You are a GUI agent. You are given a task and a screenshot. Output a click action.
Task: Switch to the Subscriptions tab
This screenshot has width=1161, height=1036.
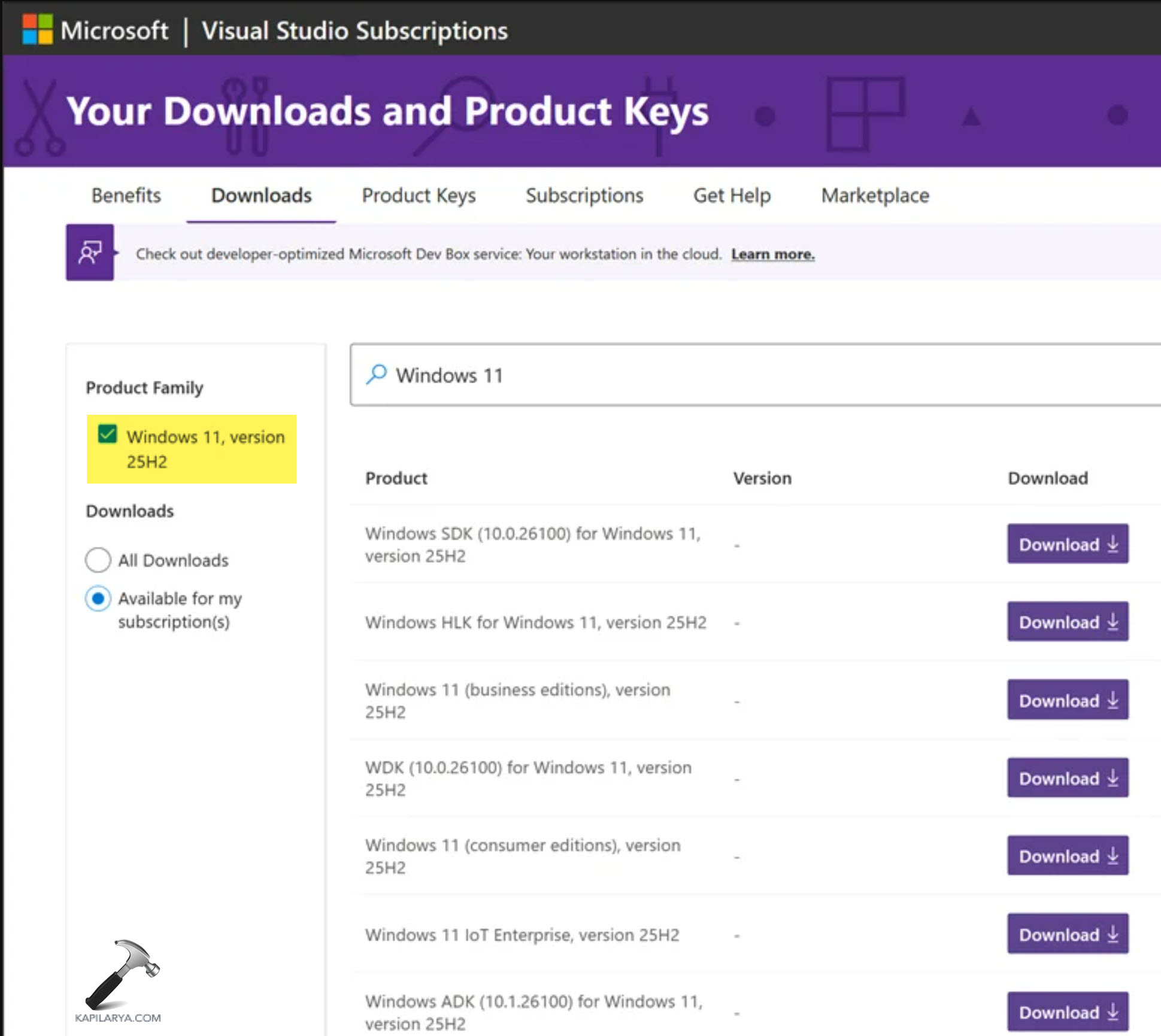tap(584, 196)
